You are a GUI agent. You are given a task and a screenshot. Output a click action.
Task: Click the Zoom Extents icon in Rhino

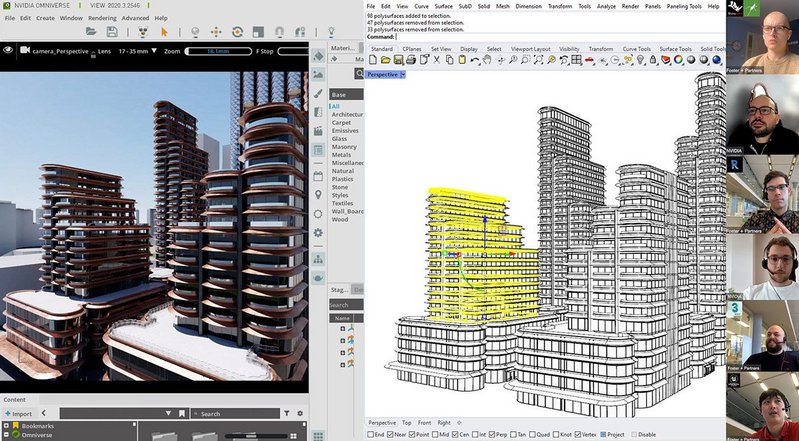[539, 60]
